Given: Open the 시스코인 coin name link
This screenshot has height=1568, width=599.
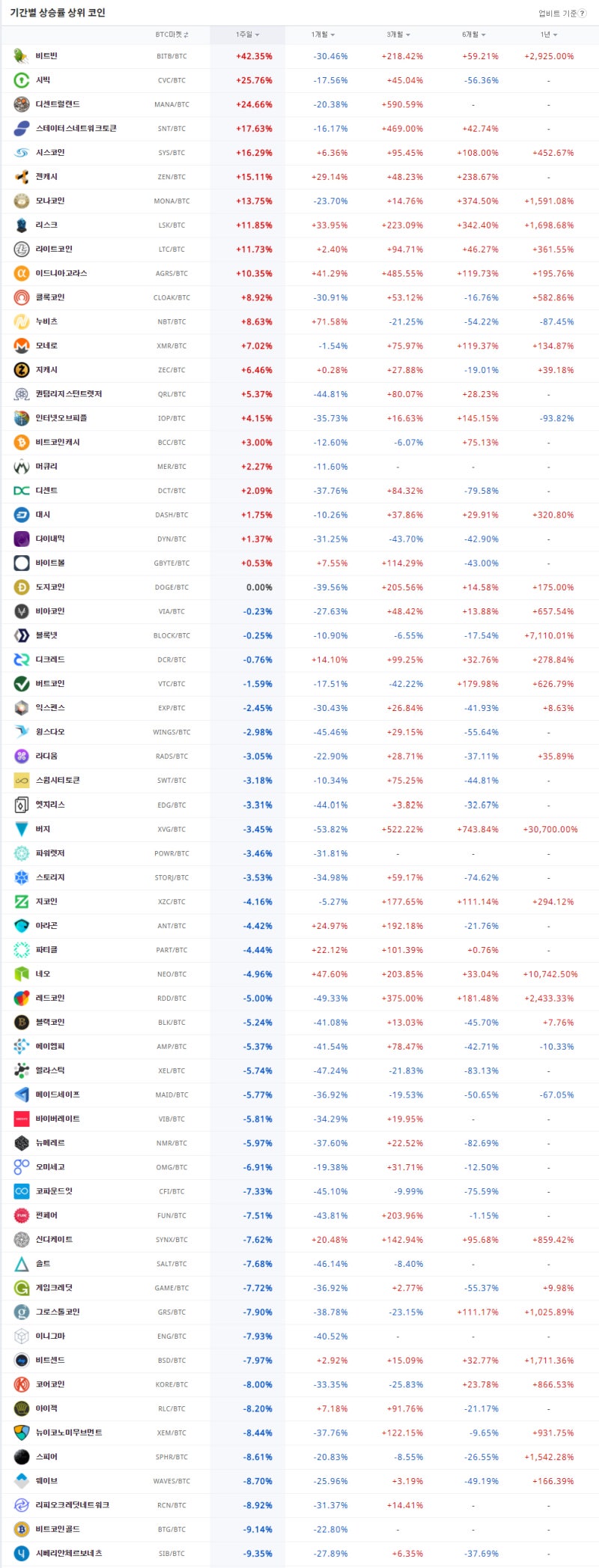Looking at the screenshot, I should coord(50,153).
